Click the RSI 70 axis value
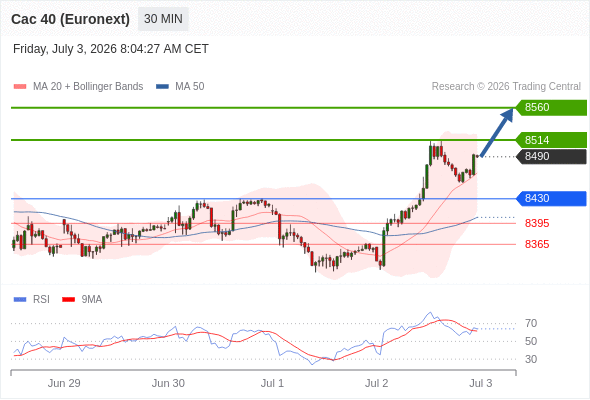The height and width of the screenshot is (400, 590). [x=531, y=323]
